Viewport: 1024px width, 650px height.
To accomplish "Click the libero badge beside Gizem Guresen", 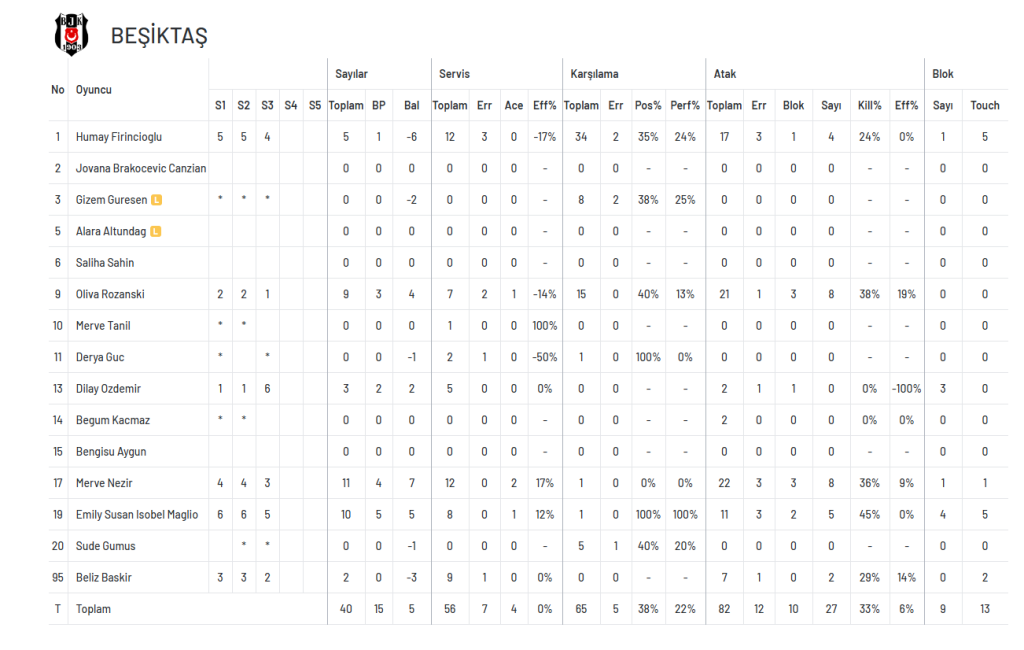I will pyautogui.click(x=157, y=200).
